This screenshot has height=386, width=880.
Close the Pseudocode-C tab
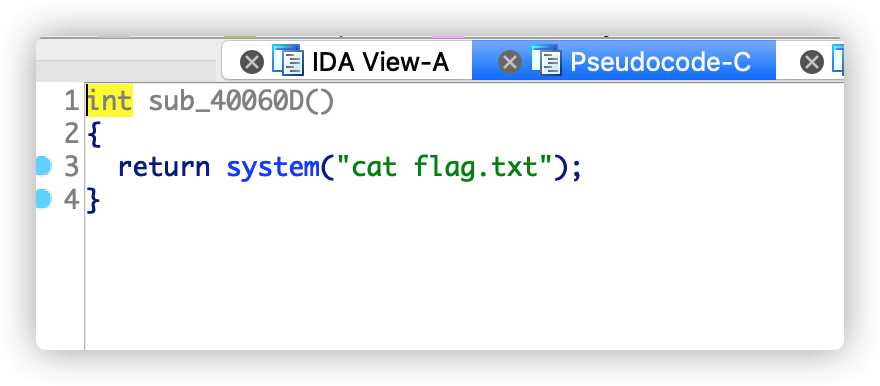[510, 62]
